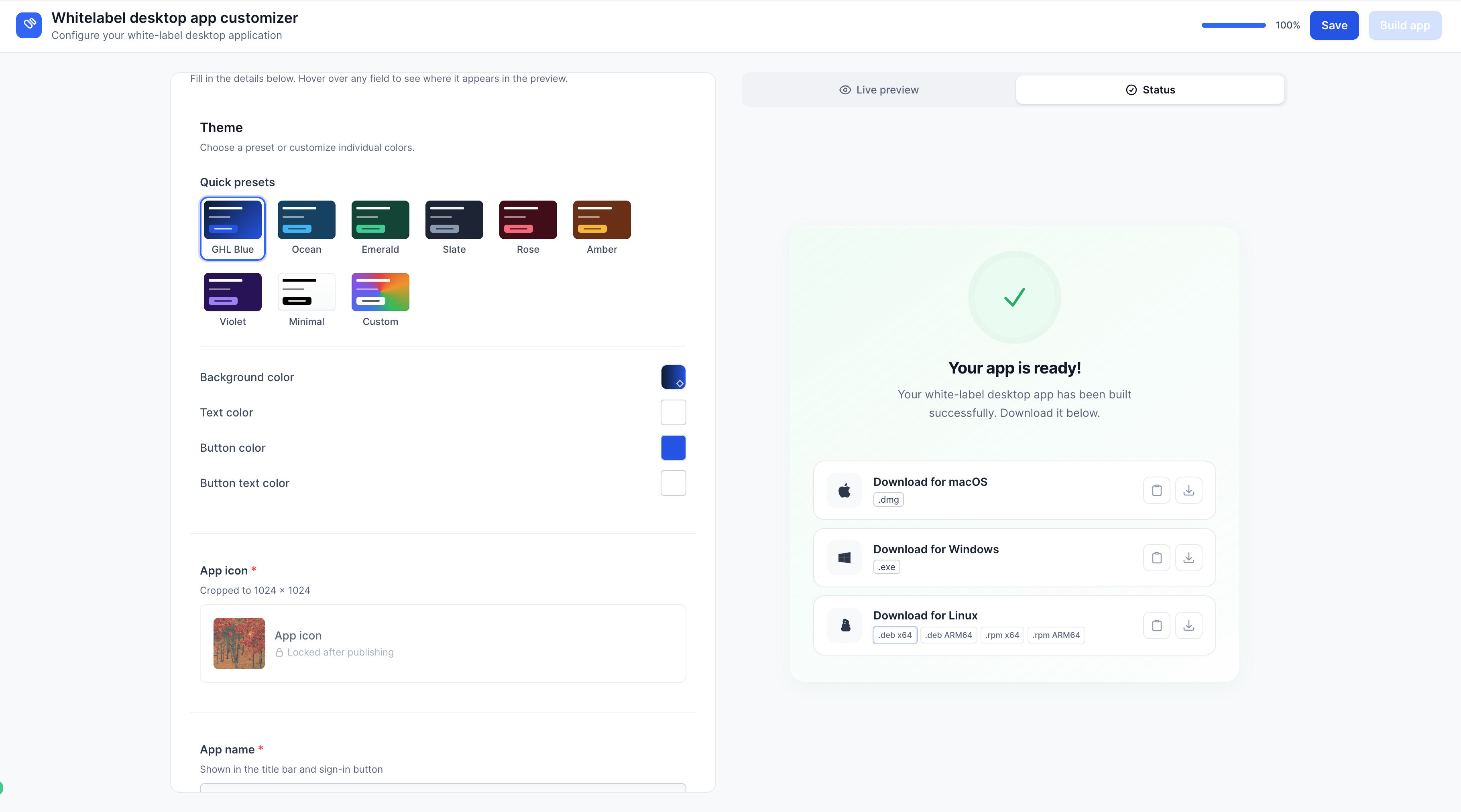
Task: Switch to the Live preview tab
Action: 879,89
